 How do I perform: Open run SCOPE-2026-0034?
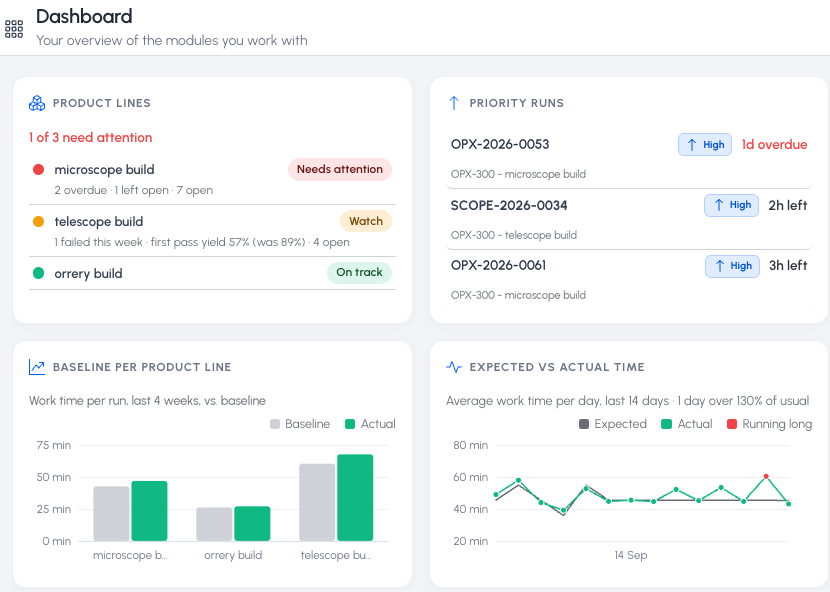pos(629,219)
